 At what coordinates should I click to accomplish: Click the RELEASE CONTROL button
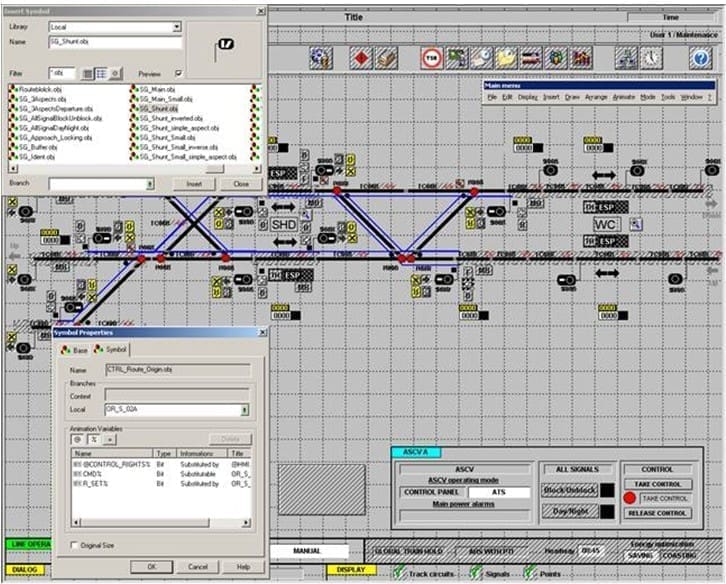pos(655,513)
